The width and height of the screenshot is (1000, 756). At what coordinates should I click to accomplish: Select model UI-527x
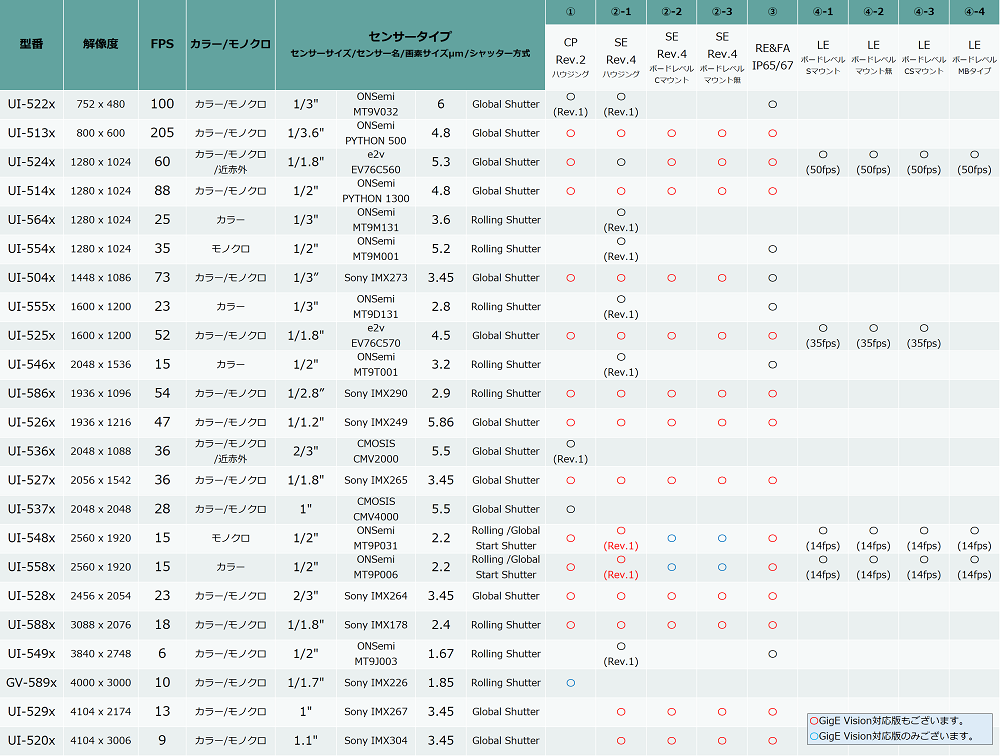pos(31,480)
